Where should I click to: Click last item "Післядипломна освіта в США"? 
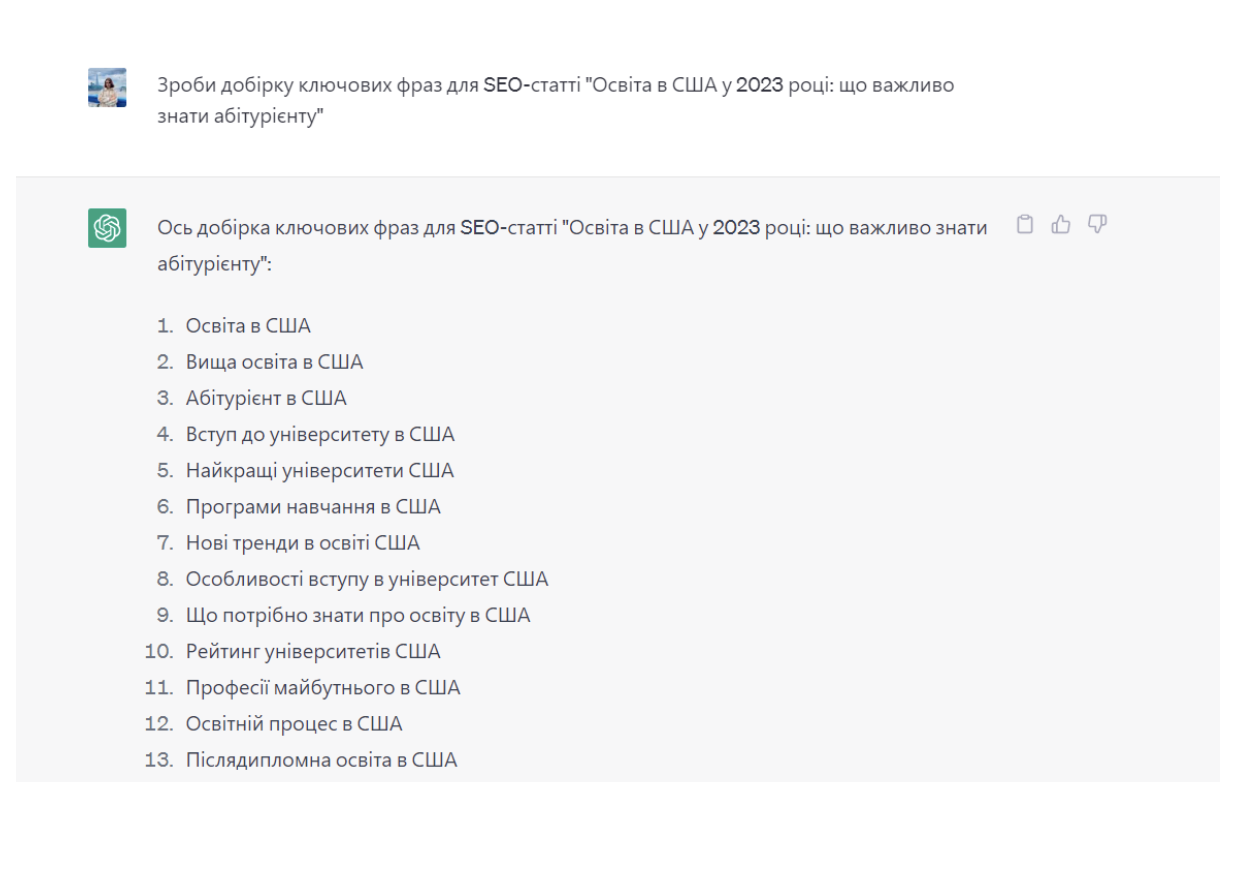pyautogui.click(x=321, y=760)
